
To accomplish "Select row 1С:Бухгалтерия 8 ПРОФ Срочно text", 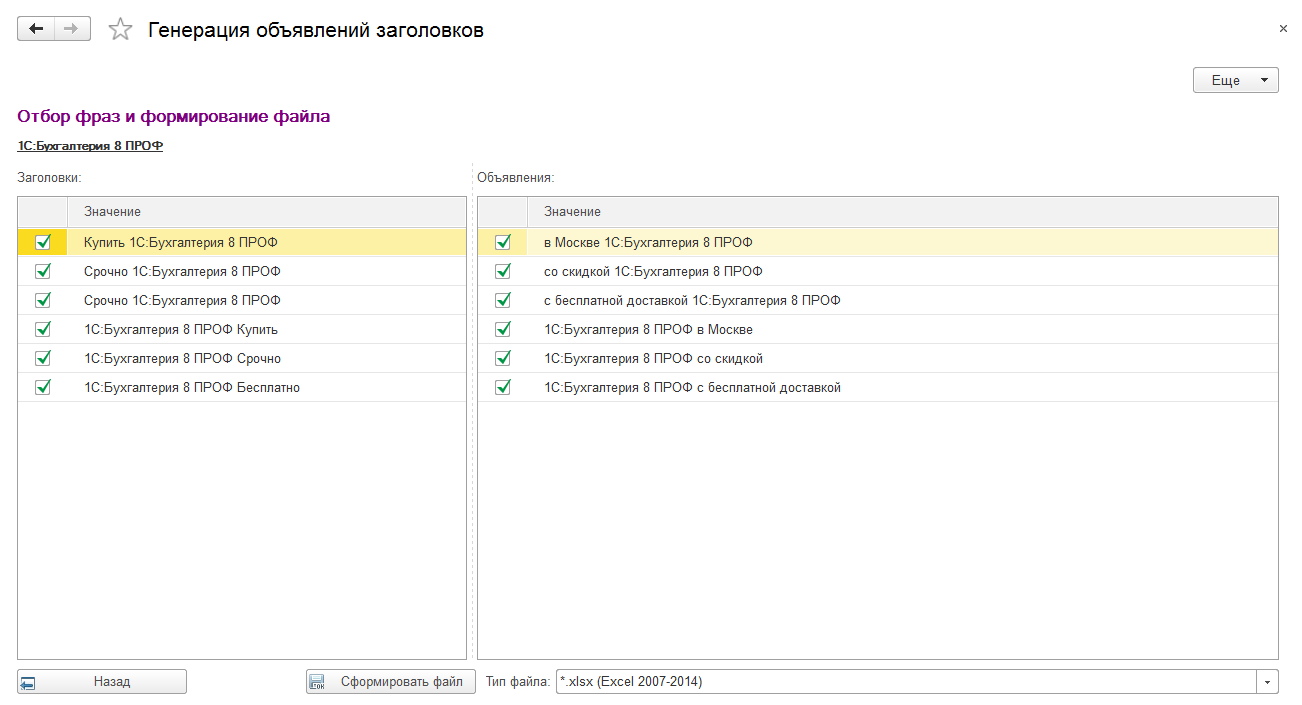I will pos(182,358).
